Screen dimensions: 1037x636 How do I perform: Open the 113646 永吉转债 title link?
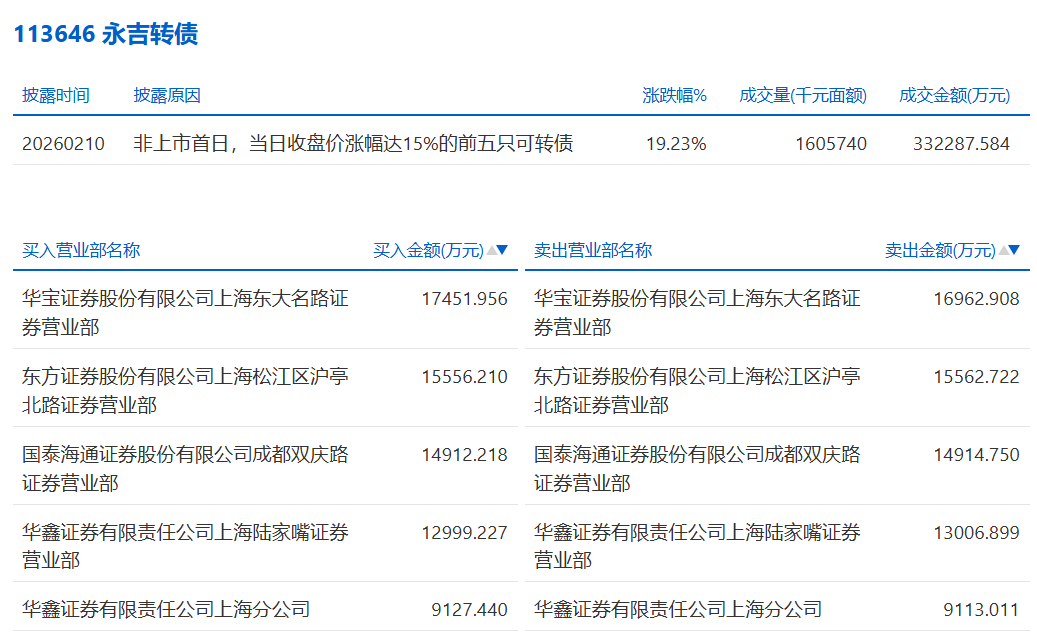pos(105,34)
